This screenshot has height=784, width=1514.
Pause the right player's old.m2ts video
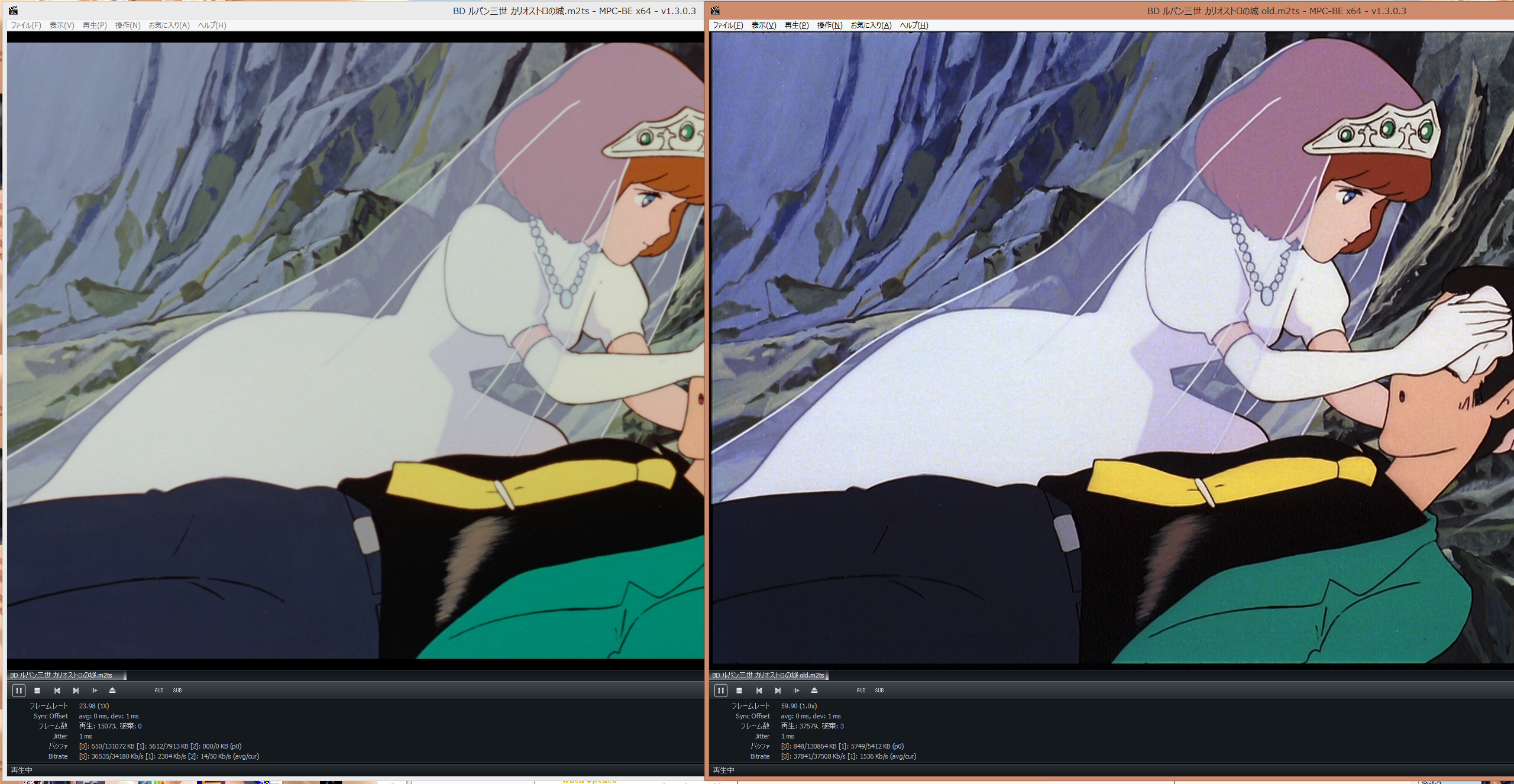point(720,690)
